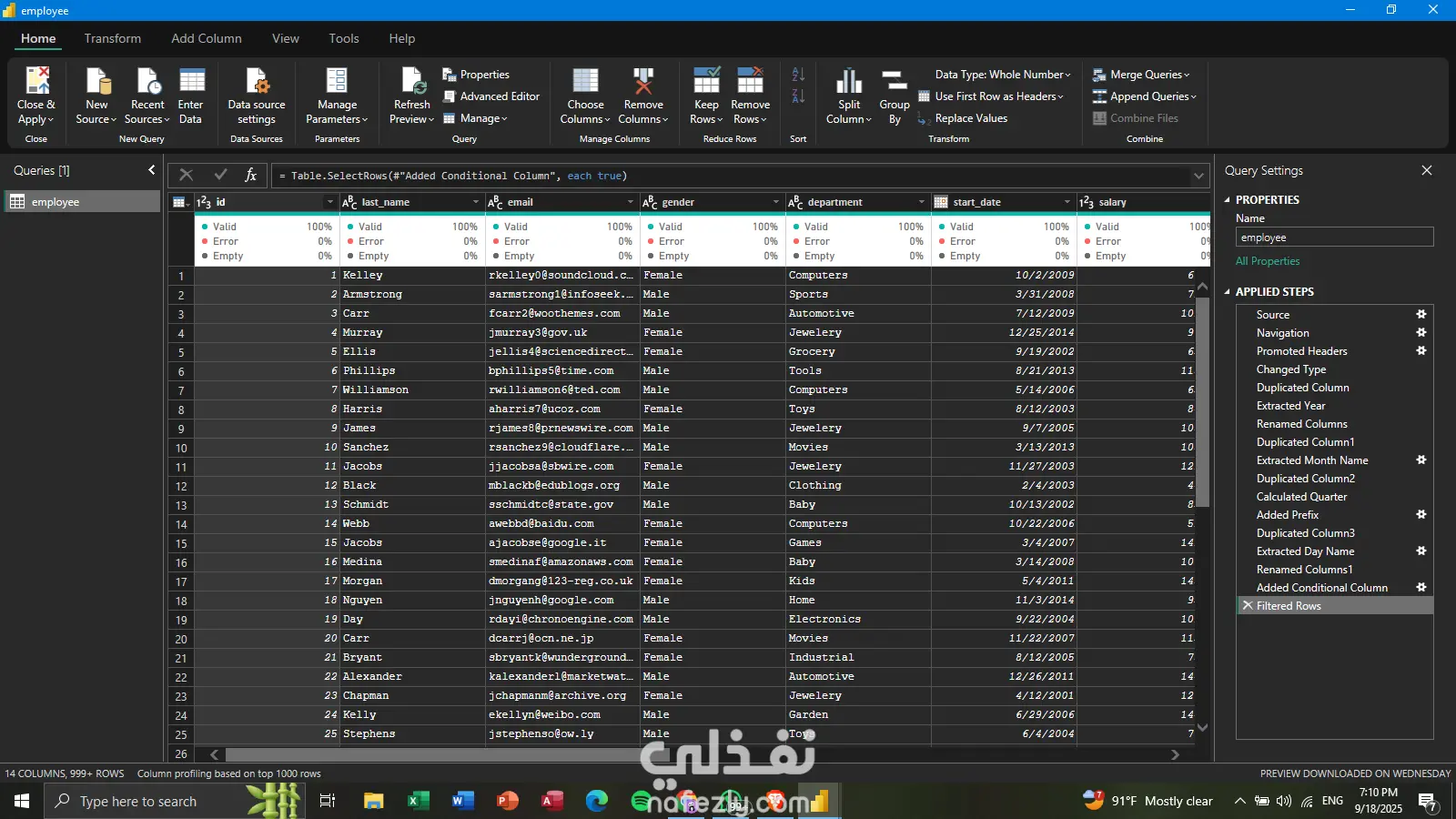Open the last_name column filter dropdown
This screenshot has height=819, width=1456.
click(475, 202)
